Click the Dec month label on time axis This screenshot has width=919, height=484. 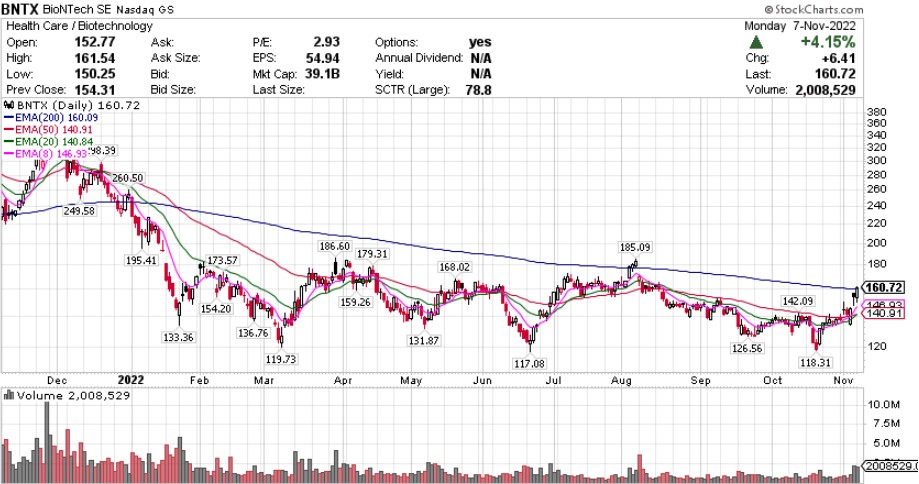pyautogui.click(x=57, y=380)
